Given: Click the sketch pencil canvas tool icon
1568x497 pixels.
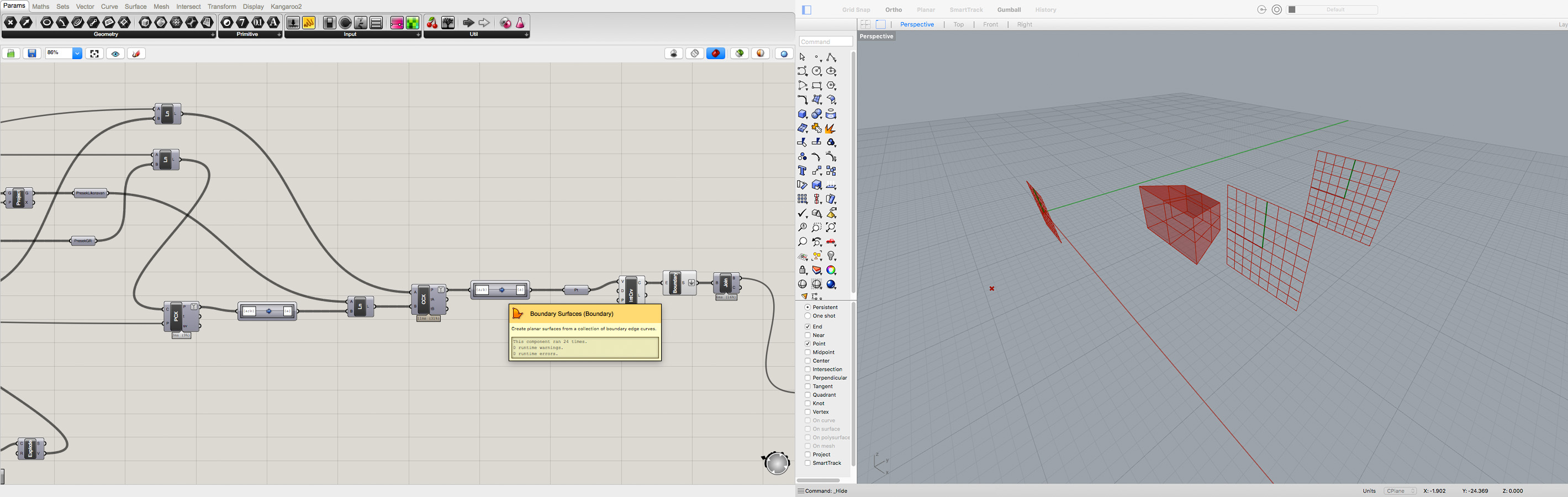Looking at the screenshot, I should pyautogui.click(x=136, y=54).
